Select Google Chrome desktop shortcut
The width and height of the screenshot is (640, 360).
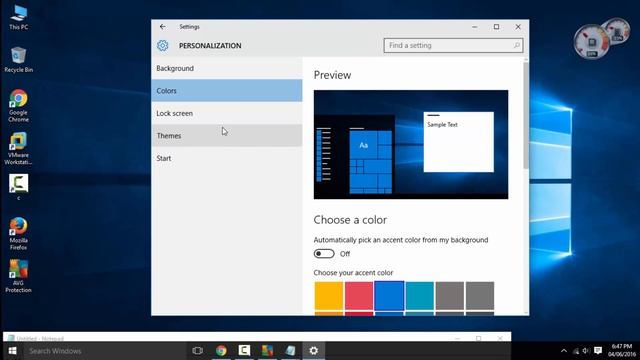(18, 106)
